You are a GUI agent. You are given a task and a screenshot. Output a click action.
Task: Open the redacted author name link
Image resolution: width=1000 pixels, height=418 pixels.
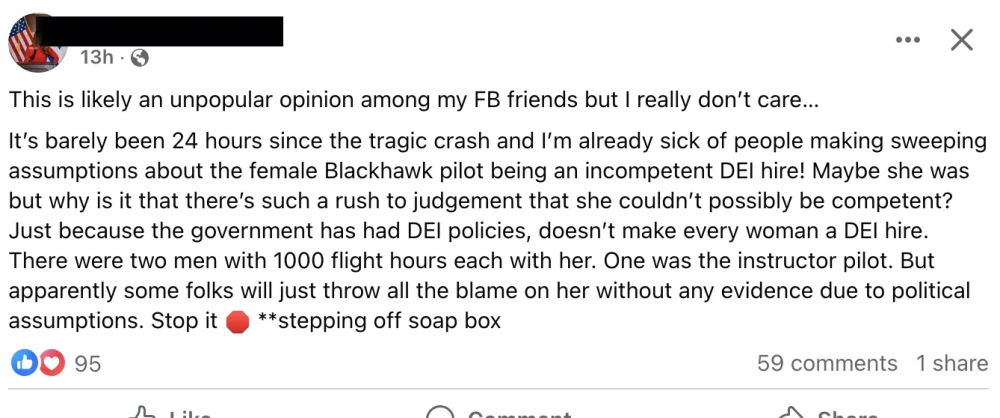(x=182, y=30)
